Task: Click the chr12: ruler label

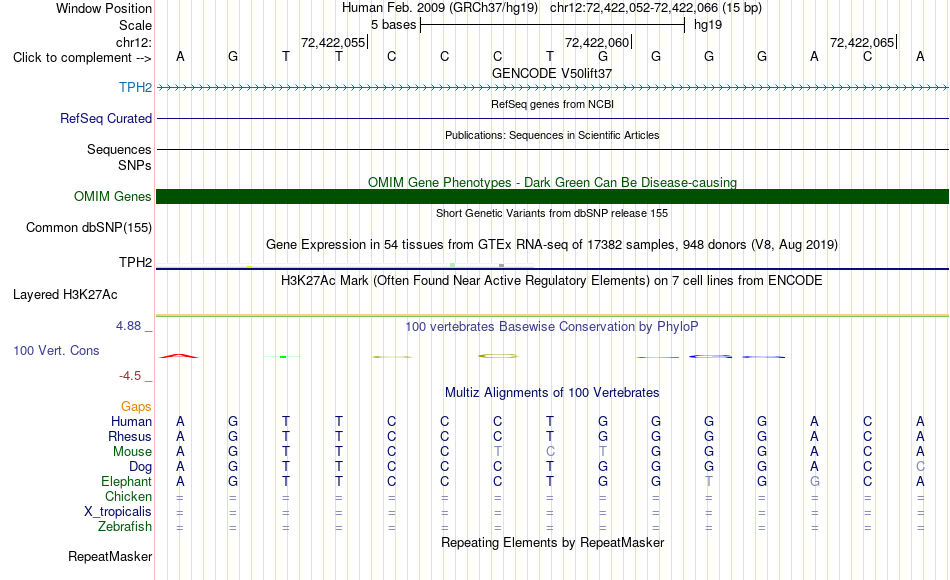Action: [x=133, y=42]
